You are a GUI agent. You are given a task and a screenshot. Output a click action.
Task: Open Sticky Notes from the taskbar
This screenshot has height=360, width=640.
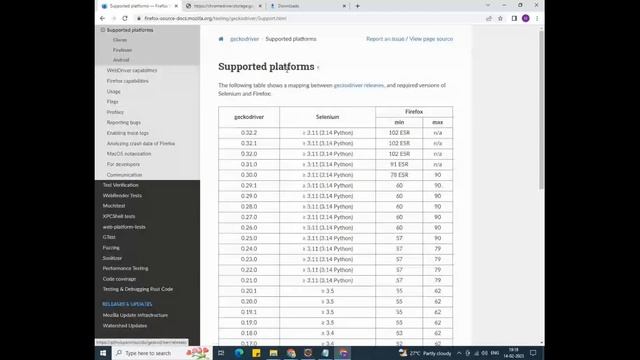256,353
